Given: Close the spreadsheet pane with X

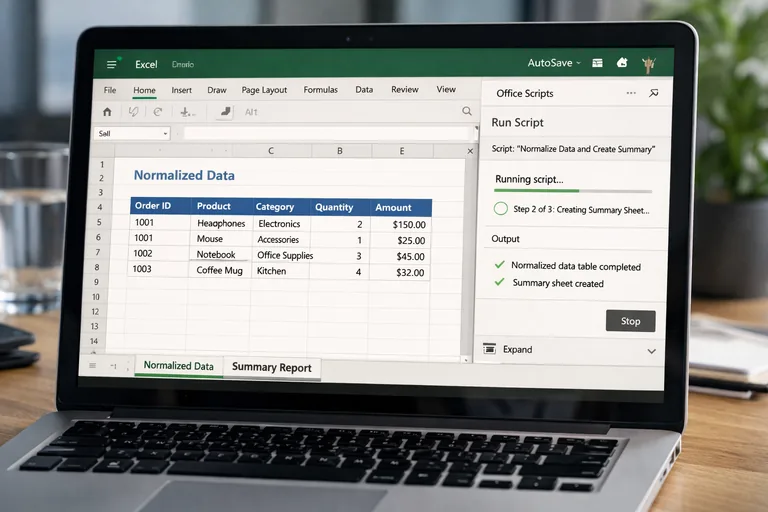Looking at the screenshot, I should pos(470,151).
